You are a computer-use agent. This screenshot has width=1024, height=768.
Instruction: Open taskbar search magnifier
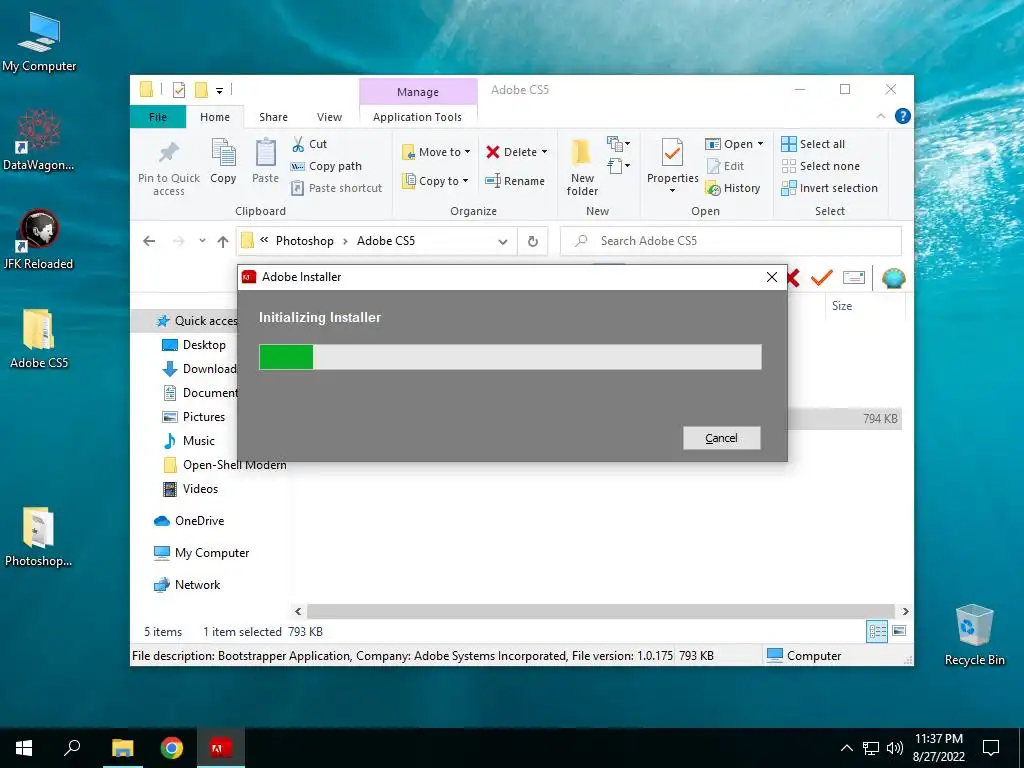[72, 748]
